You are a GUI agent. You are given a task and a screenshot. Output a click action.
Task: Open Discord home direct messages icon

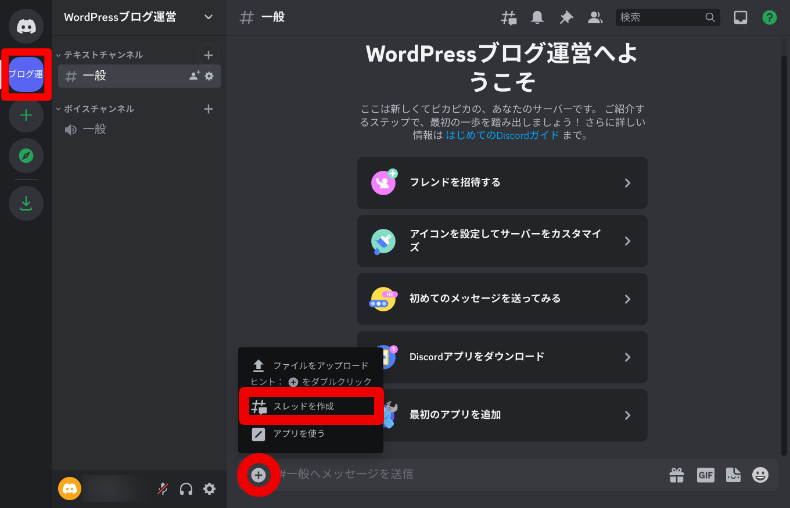coord(26,26)
